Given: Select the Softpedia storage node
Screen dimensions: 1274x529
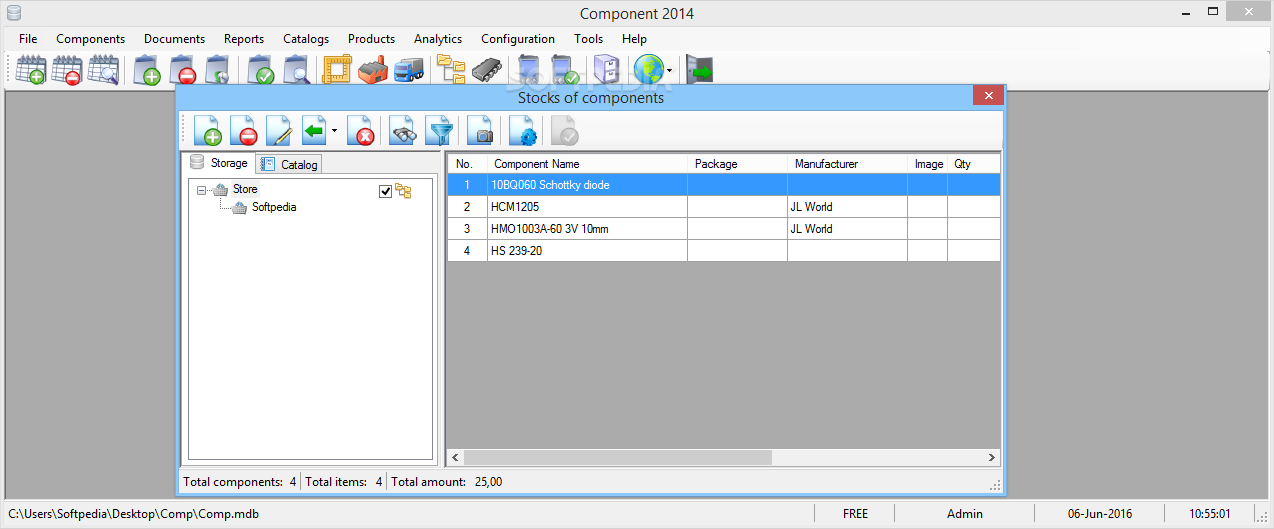Looking at the screenshot, I should pos(274,208).
